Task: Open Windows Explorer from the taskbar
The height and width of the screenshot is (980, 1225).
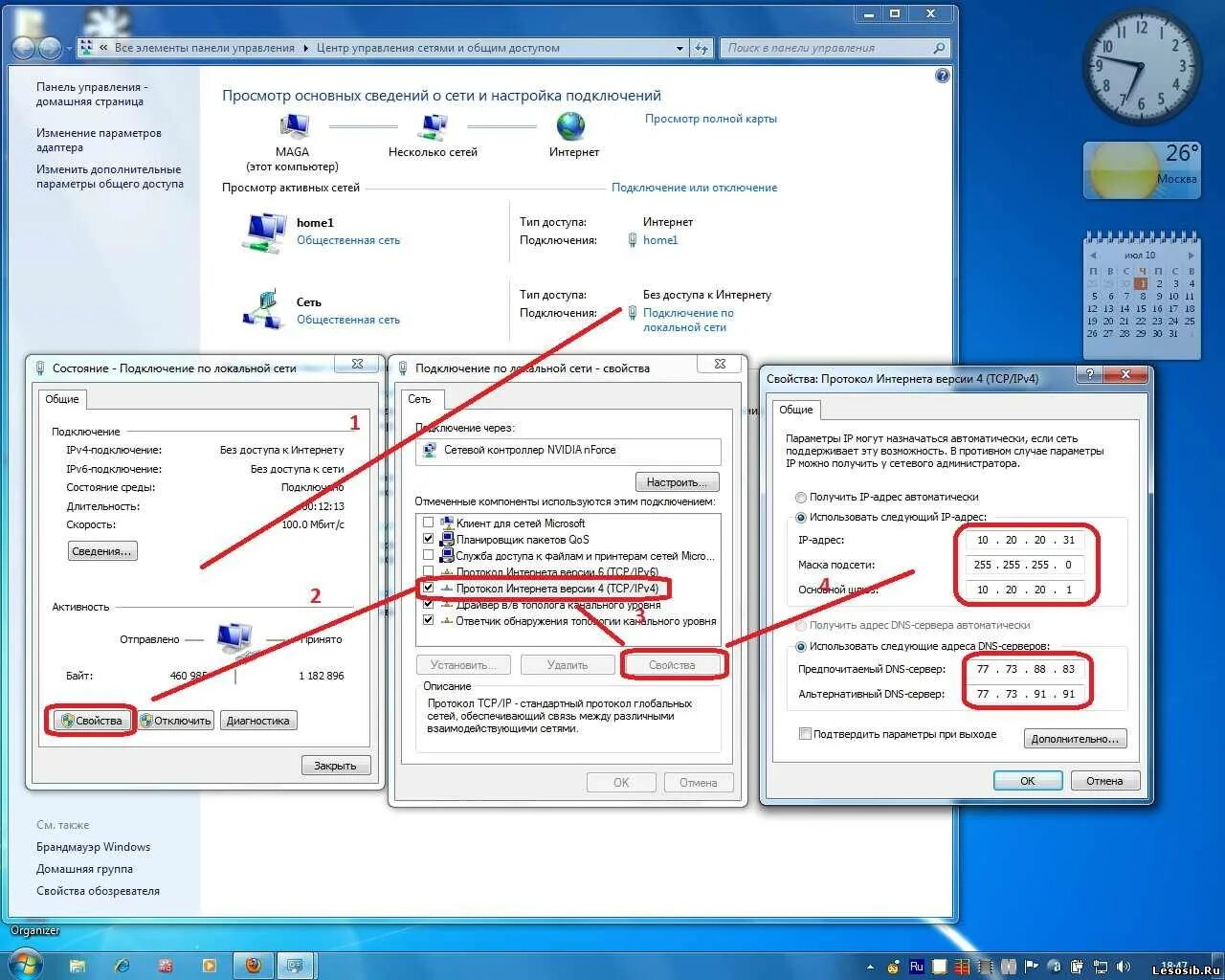Action: click(78, 966)
